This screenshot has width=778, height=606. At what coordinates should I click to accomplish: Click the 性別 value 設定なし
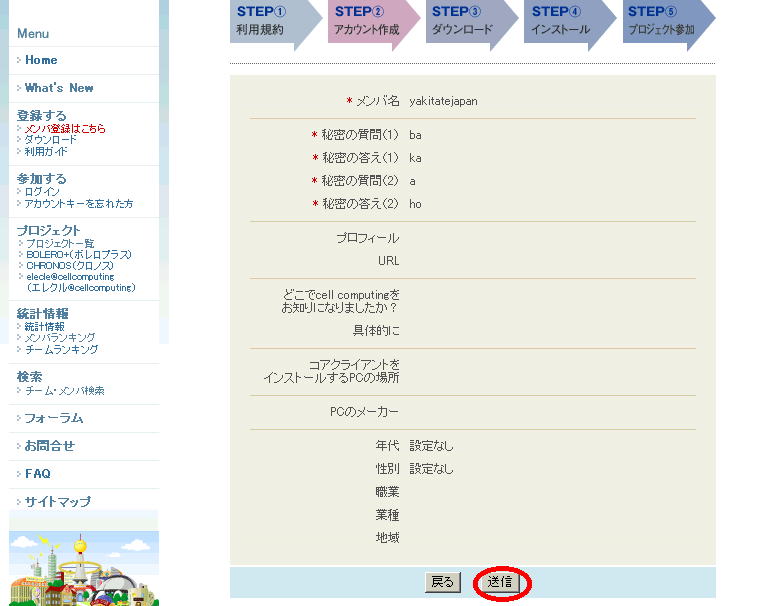coord(431,469)
